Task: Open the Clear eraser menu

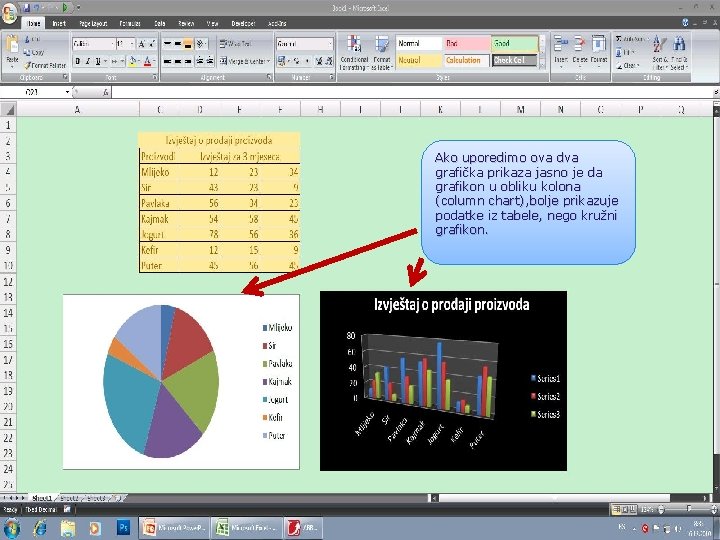Action: pos(627,66)
